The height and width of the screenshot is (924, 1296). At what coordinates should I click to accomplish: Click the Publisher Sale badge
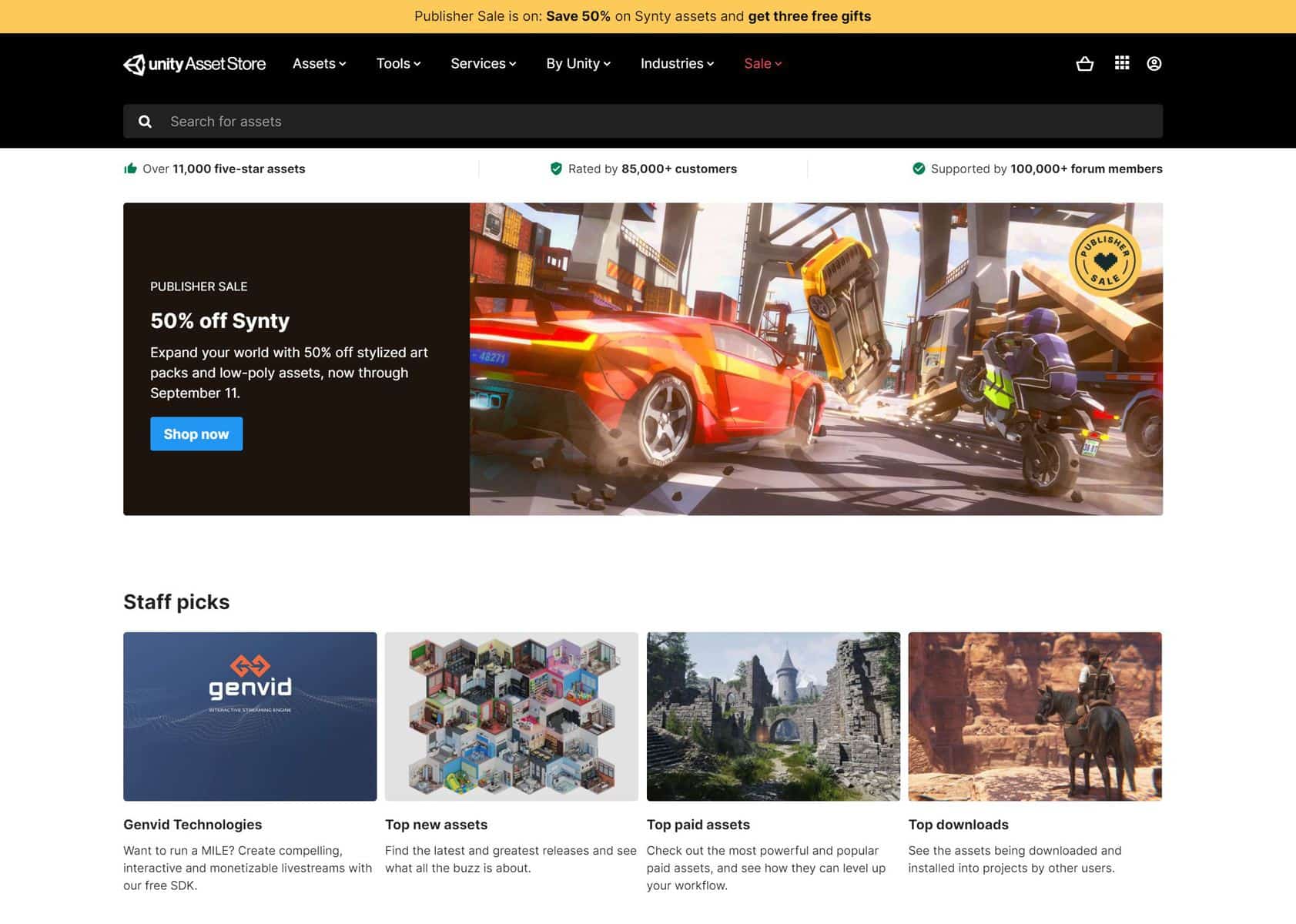[1105, 261]
